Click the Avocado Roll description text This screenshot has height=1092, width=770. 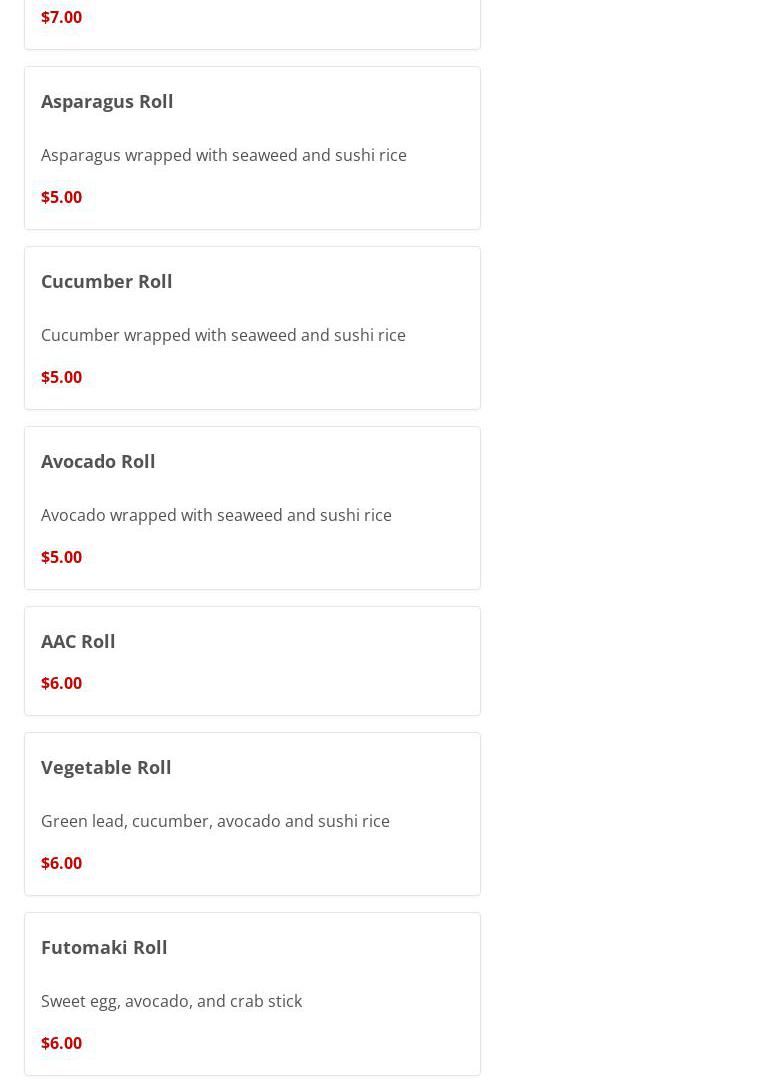216,515
